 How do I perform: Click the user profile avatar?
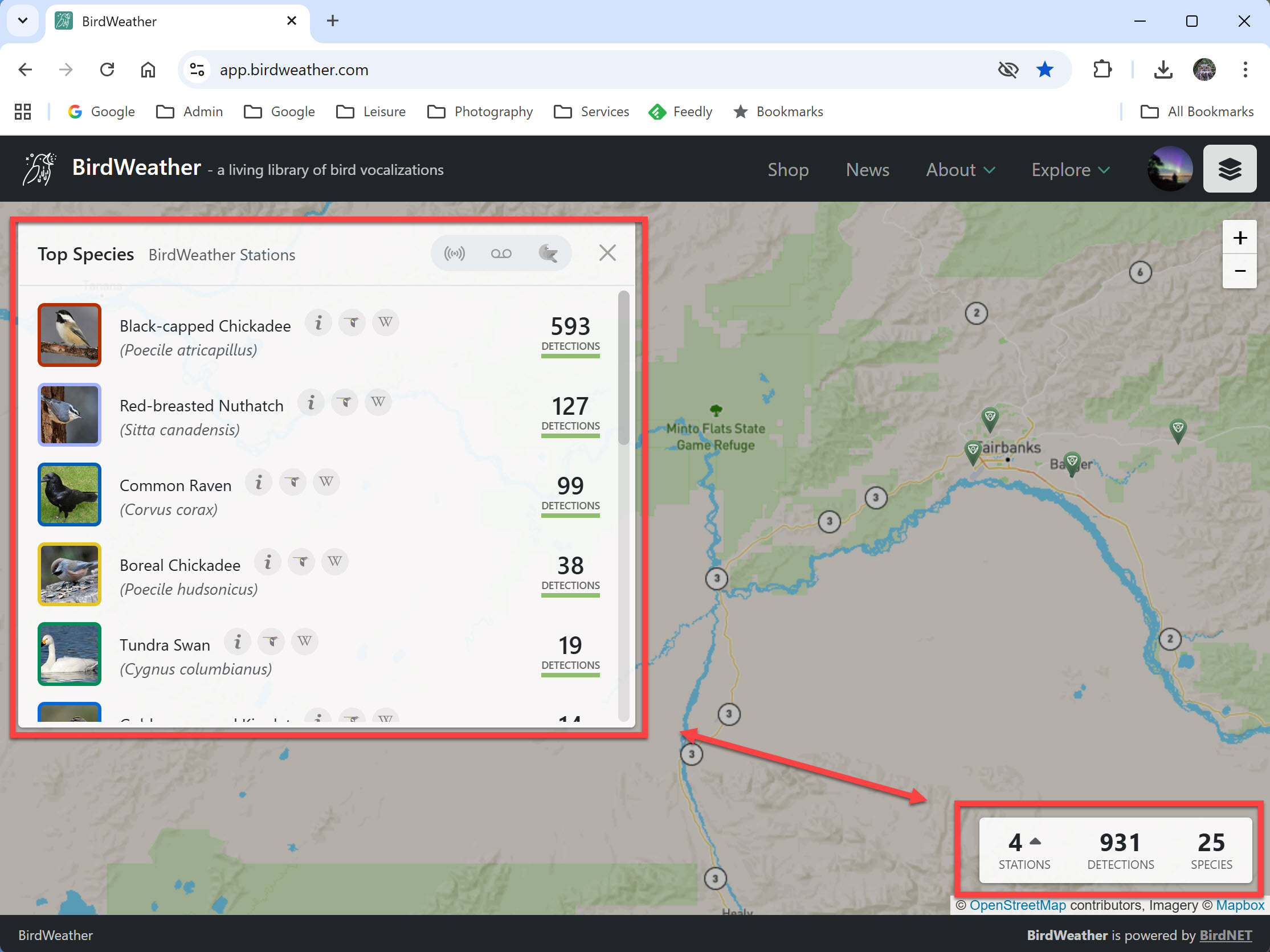pyautogui.click(x=1170, y=169)
